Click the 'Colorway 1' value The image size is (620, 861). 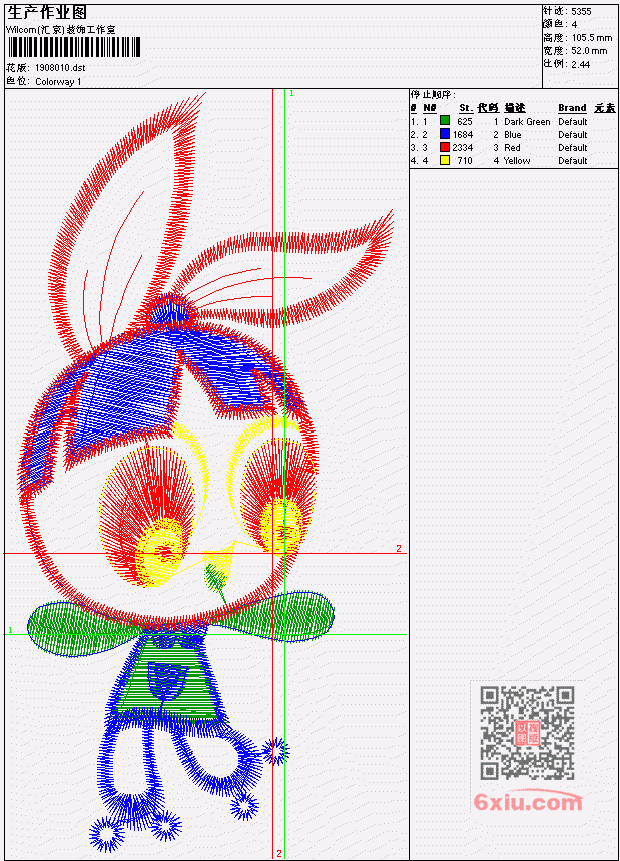(58, 82)
